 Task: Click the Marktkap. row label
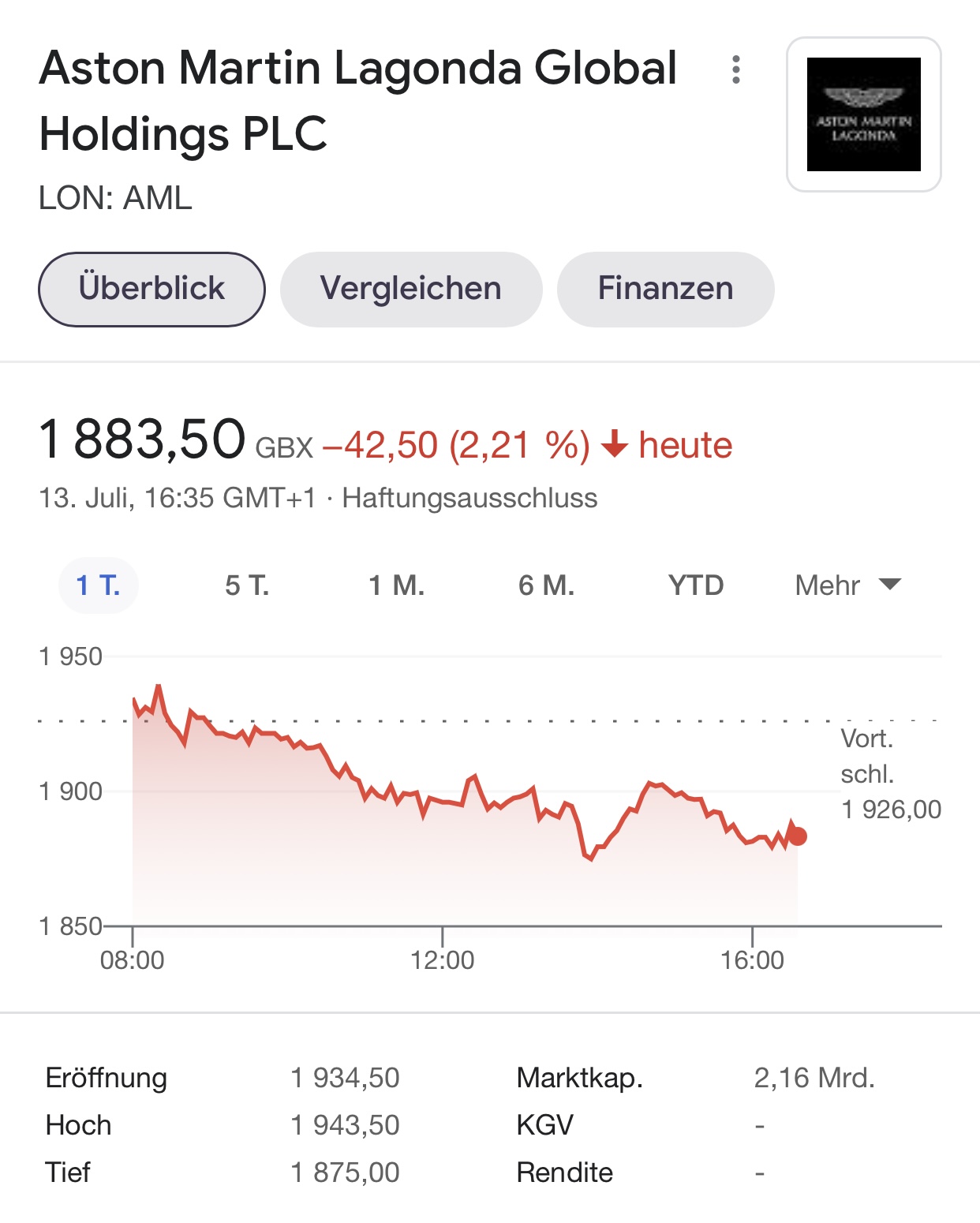pos(580,1078)
